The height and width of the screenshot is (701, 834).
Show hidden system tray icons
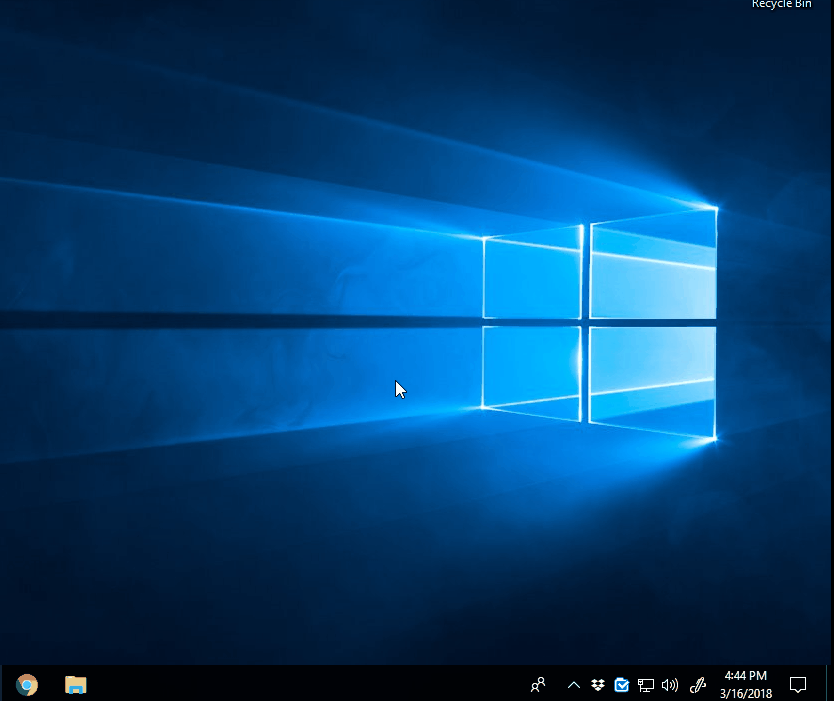[x=573, y=685]
